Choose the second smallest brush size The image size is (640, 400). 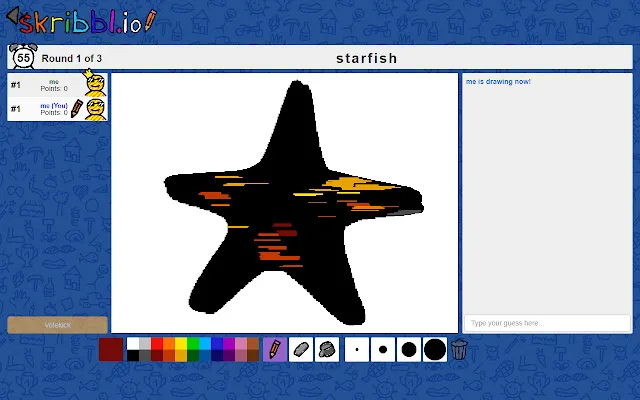(382, 349)
